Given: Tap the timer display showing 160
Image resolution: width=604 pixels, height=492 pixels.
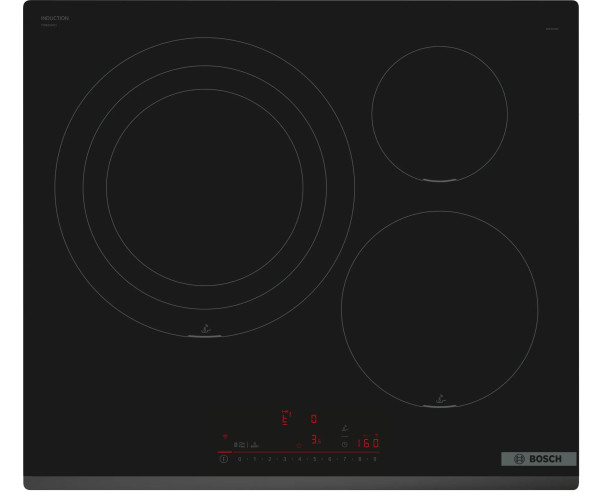Looking at the screenshot, I should [368, 443].
